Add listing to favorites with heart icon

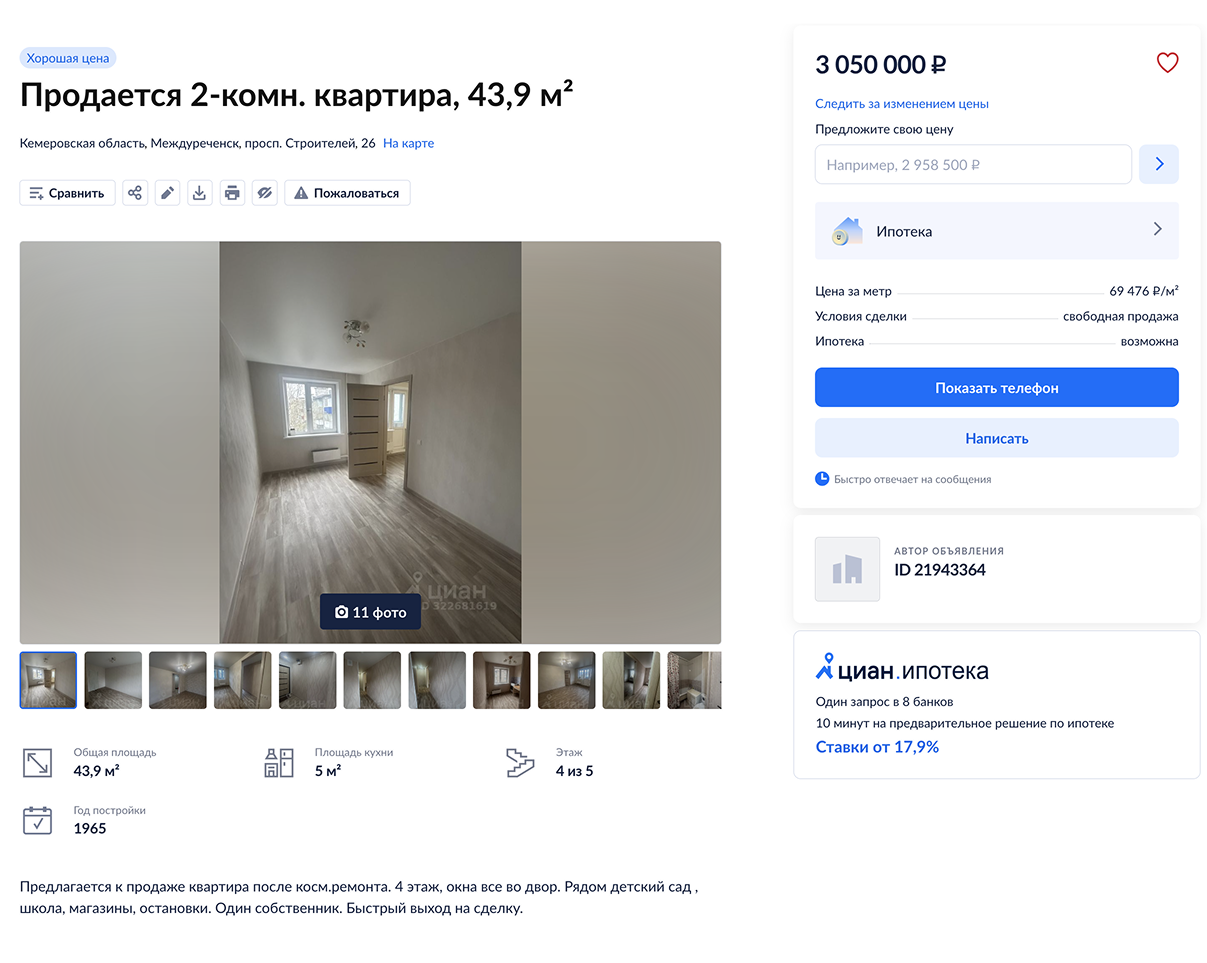tap(1167, 63)
